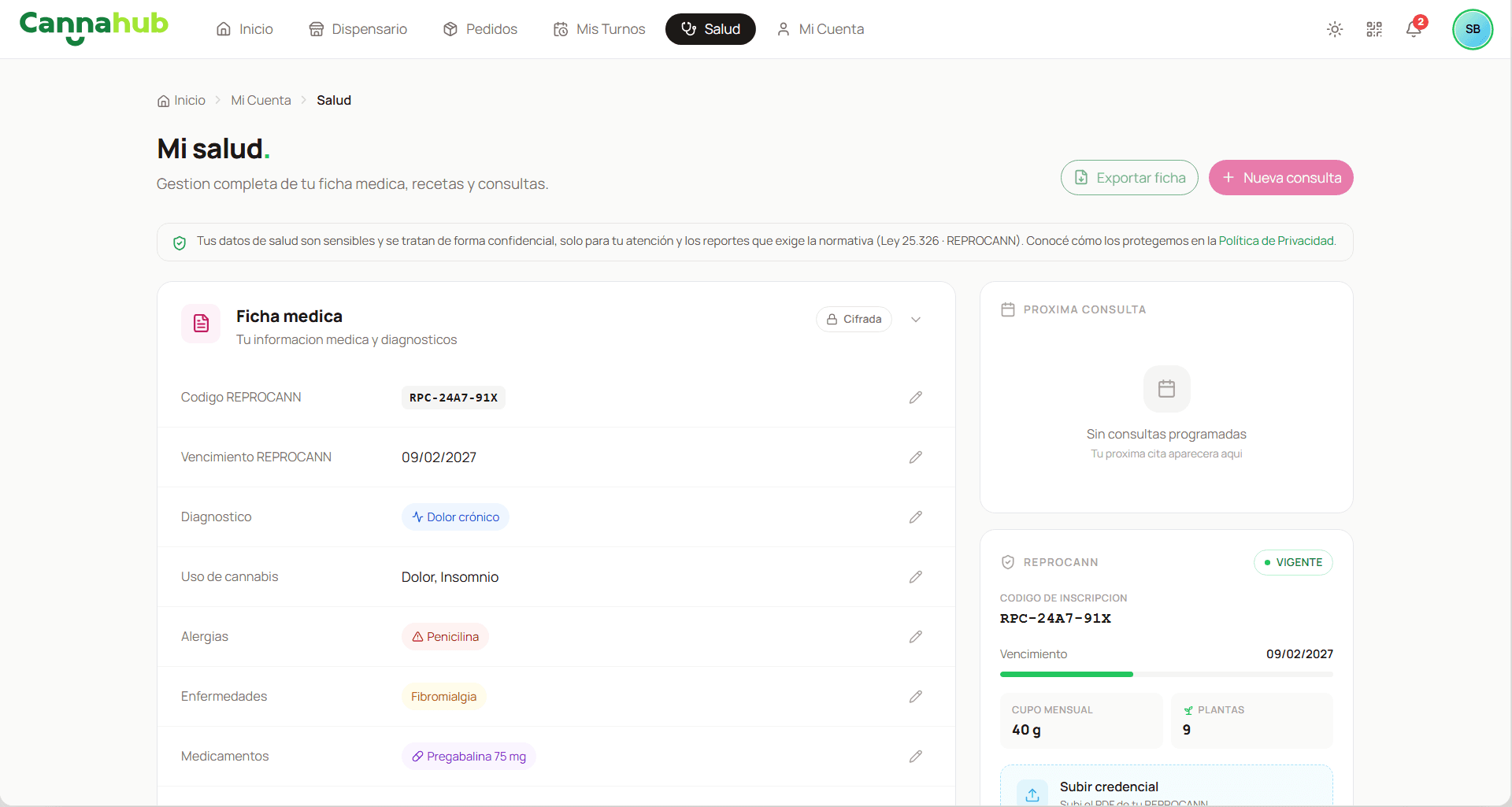This screenshot has width=1512, height=807.
Task: Click the Dolor crónico diagnosis chip
Action: point(455,517)
